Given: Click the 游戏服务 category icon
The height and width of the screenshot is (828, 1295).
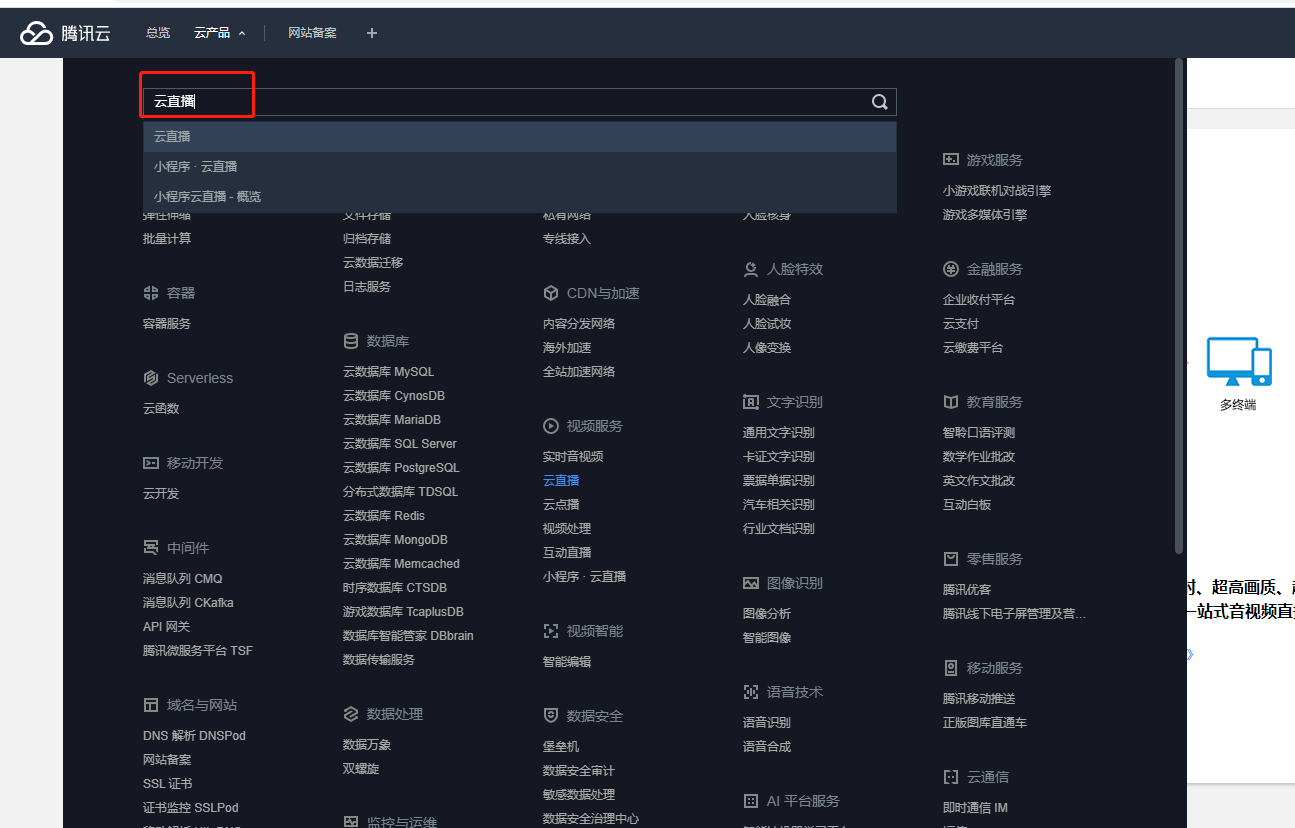Looking at the screenshot, I should [x=951, y=160].
